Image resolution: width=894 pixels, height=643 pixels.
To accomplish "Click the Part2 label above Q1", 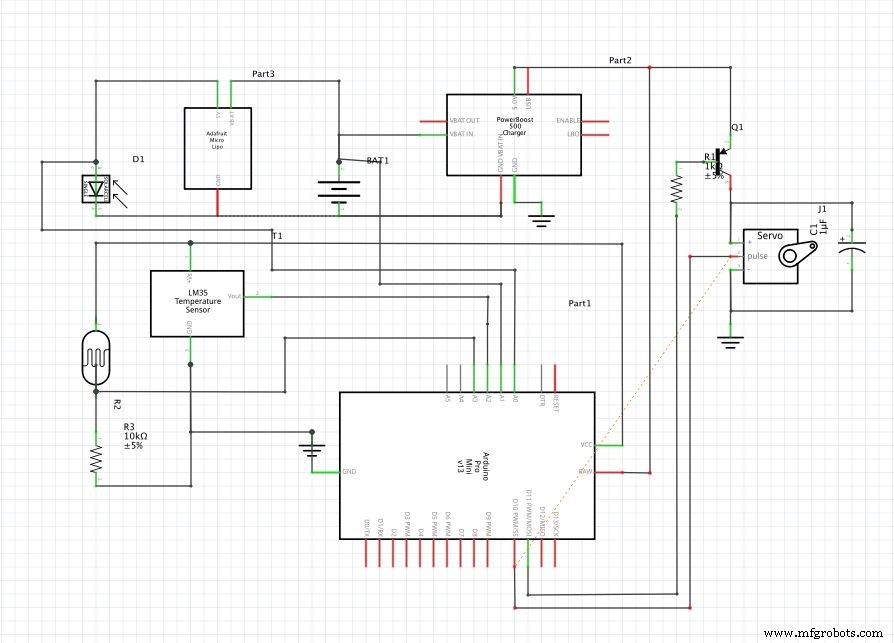I will coord(619,60).
